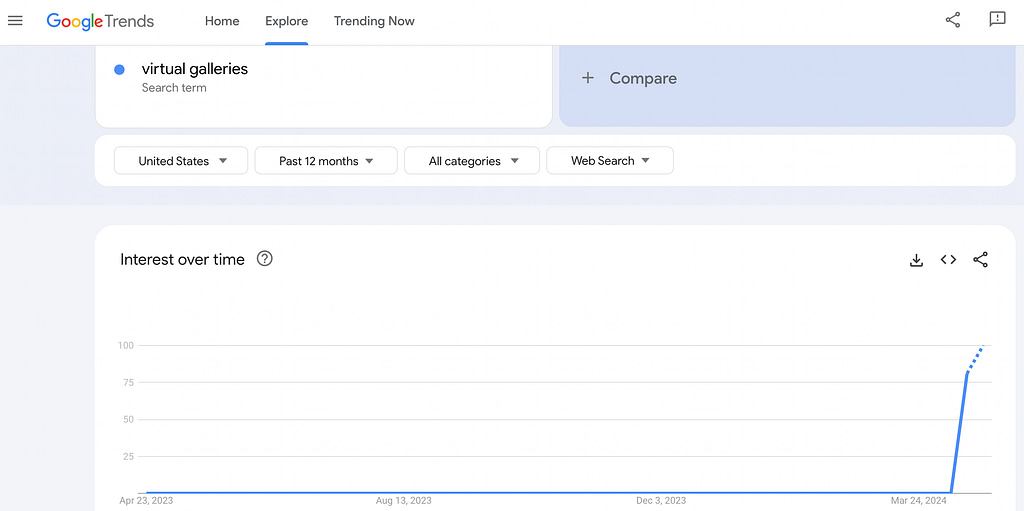Open the Trending Now tab
The height and width of the screenshot is (511, 1024).
374,21
